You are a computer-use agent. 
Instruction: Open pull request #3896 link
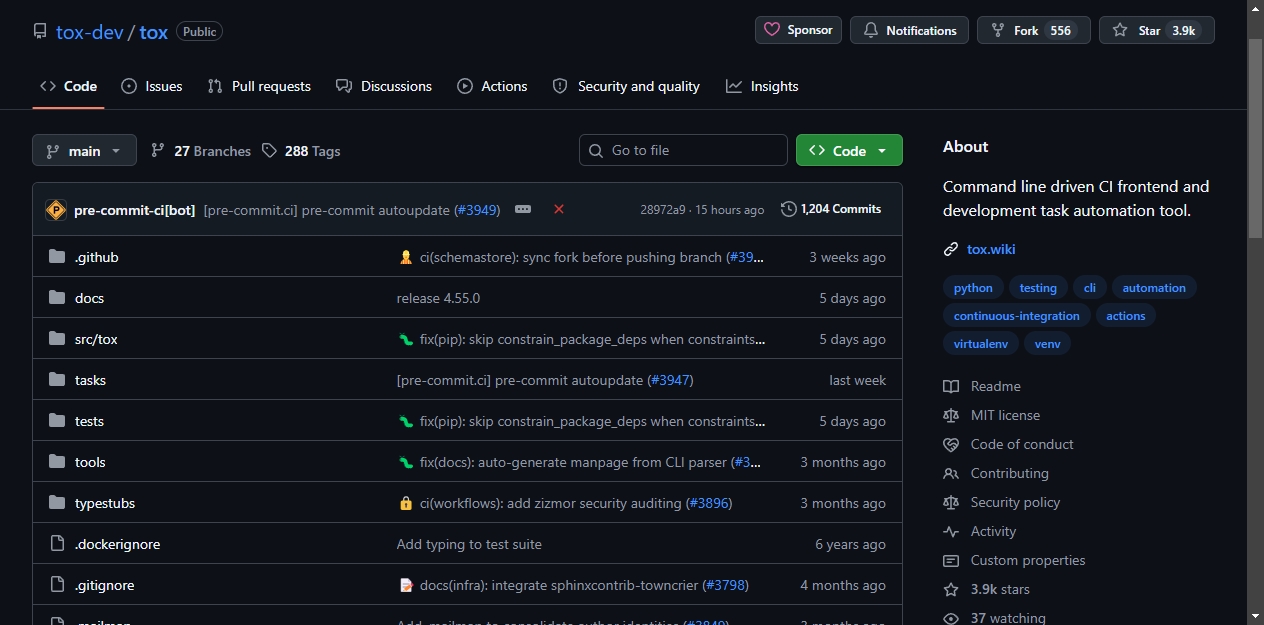[x=709, y=503]
